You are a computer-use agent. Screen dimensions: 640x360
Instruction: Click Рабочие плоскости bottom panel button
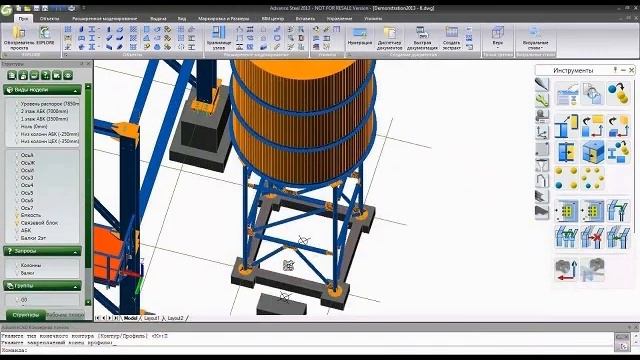coord(65,315)
